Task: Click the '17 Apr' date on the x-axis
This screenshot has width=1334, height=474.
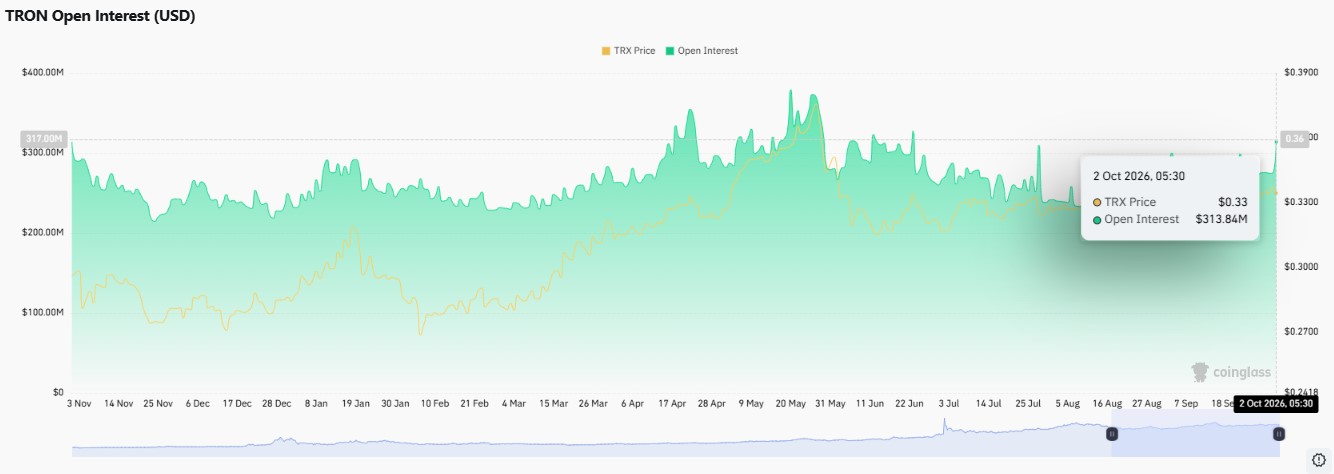Action: 672,404
